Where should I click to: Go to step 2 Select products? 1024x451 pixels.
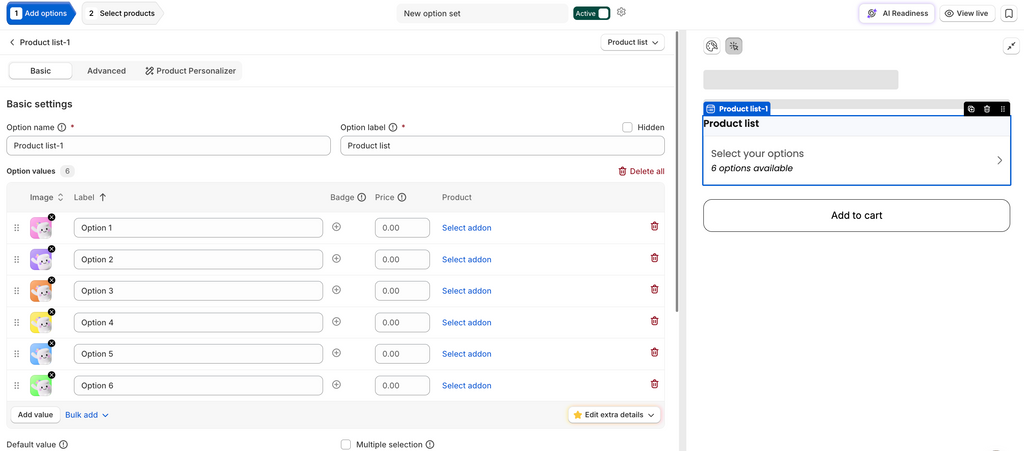coord(121,13)
